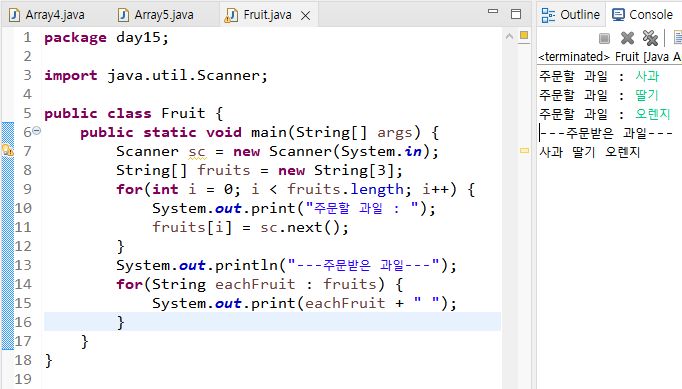
Task: Click the Fruit.java file icon
Action: pos(231,16)
